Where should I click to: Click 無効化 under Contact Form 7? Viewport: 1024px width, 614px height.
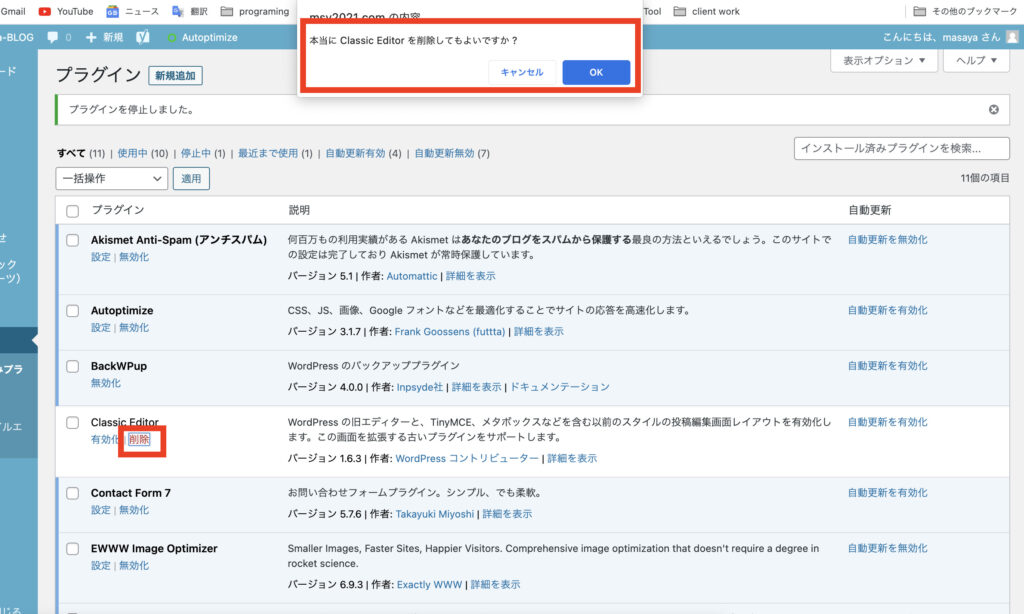(134, 509)
